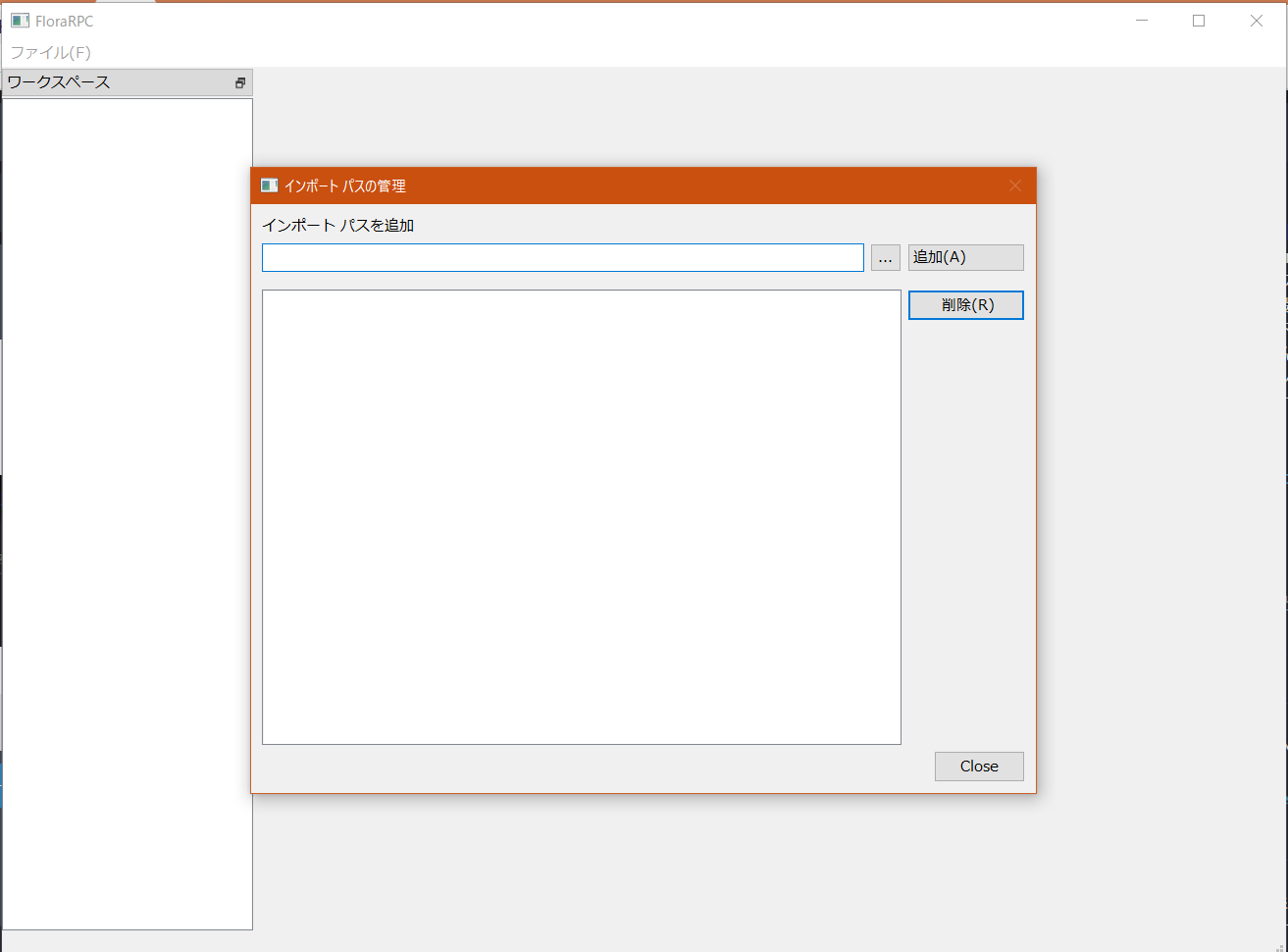
Task: Open the ファイル(F) menu
Action: [x=50, y=52]
